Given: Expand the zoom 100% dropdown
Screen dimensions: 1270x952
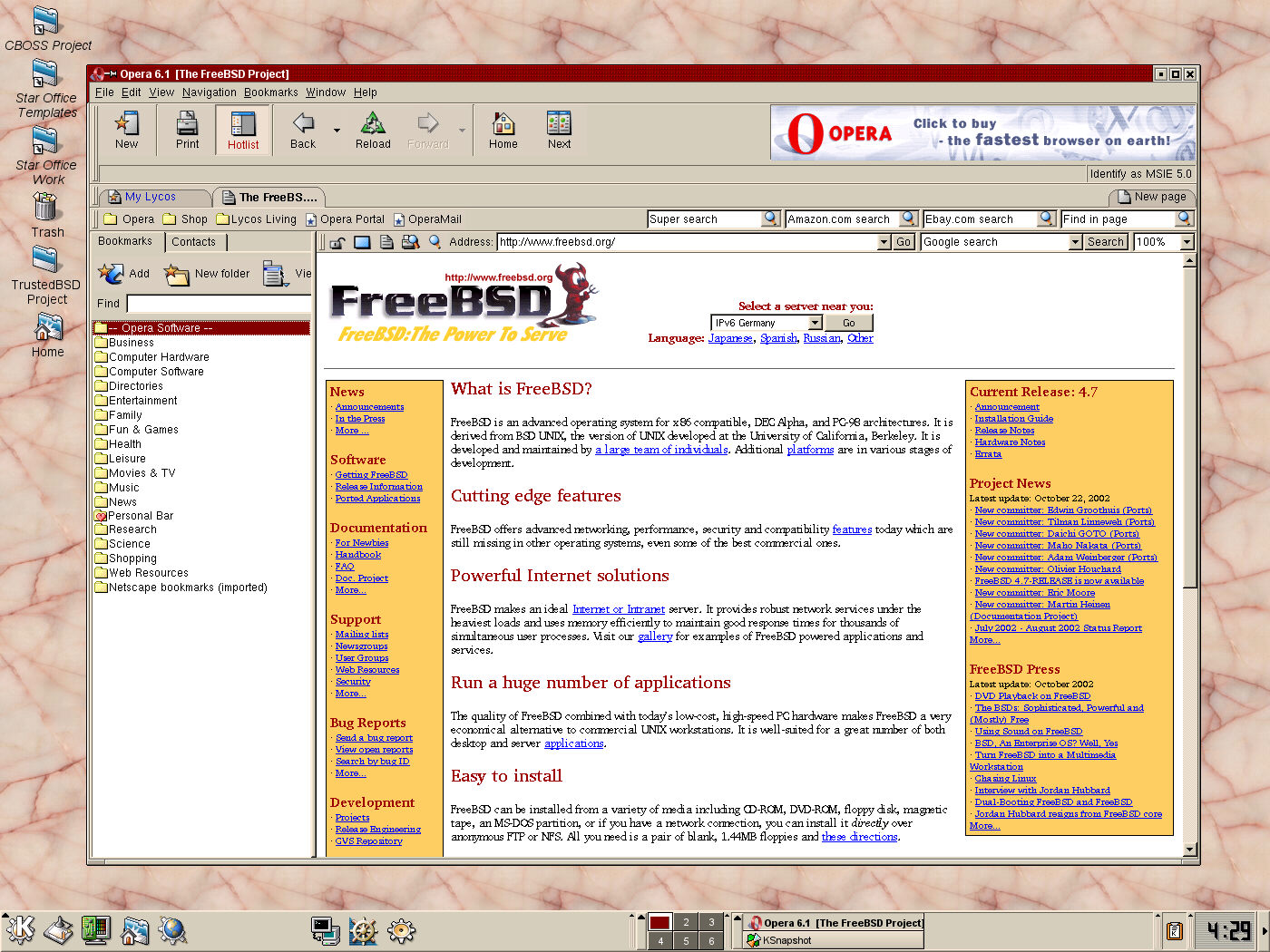Looking at the screenshot, I should (x=1187, y=242).
